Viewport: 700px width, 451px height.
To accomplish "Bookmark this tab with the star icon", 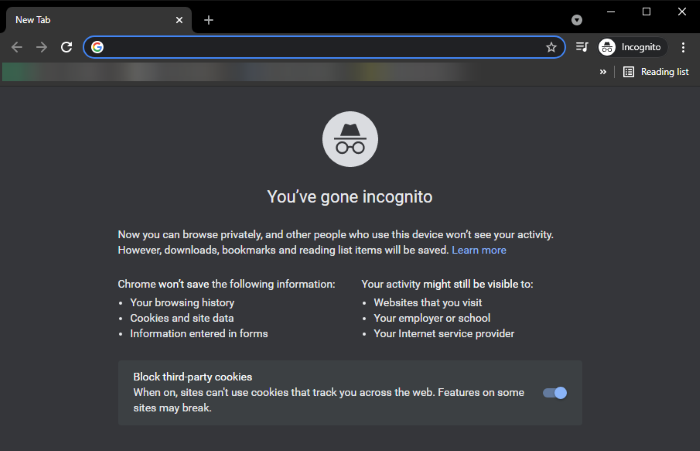I will 551,47.
